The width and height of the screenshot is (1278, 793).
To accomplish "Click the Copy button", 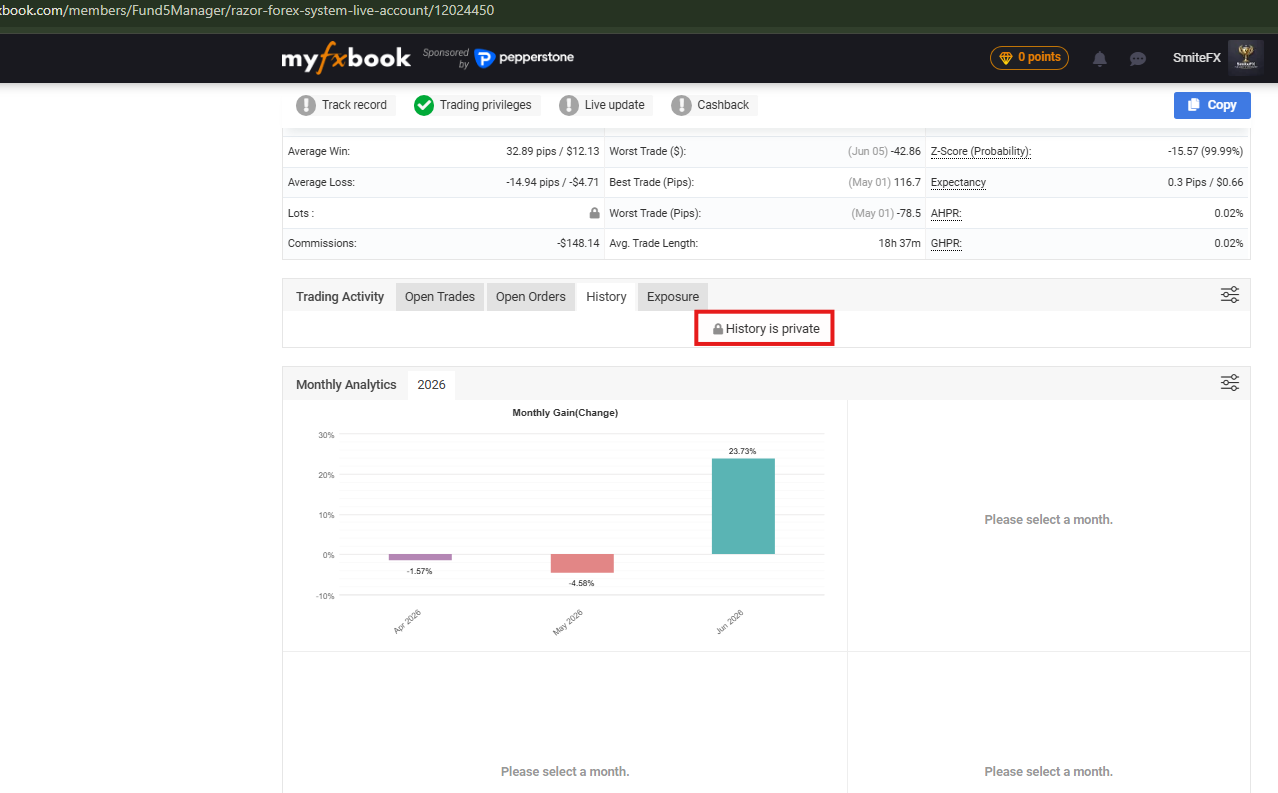I will (1212, 105).
